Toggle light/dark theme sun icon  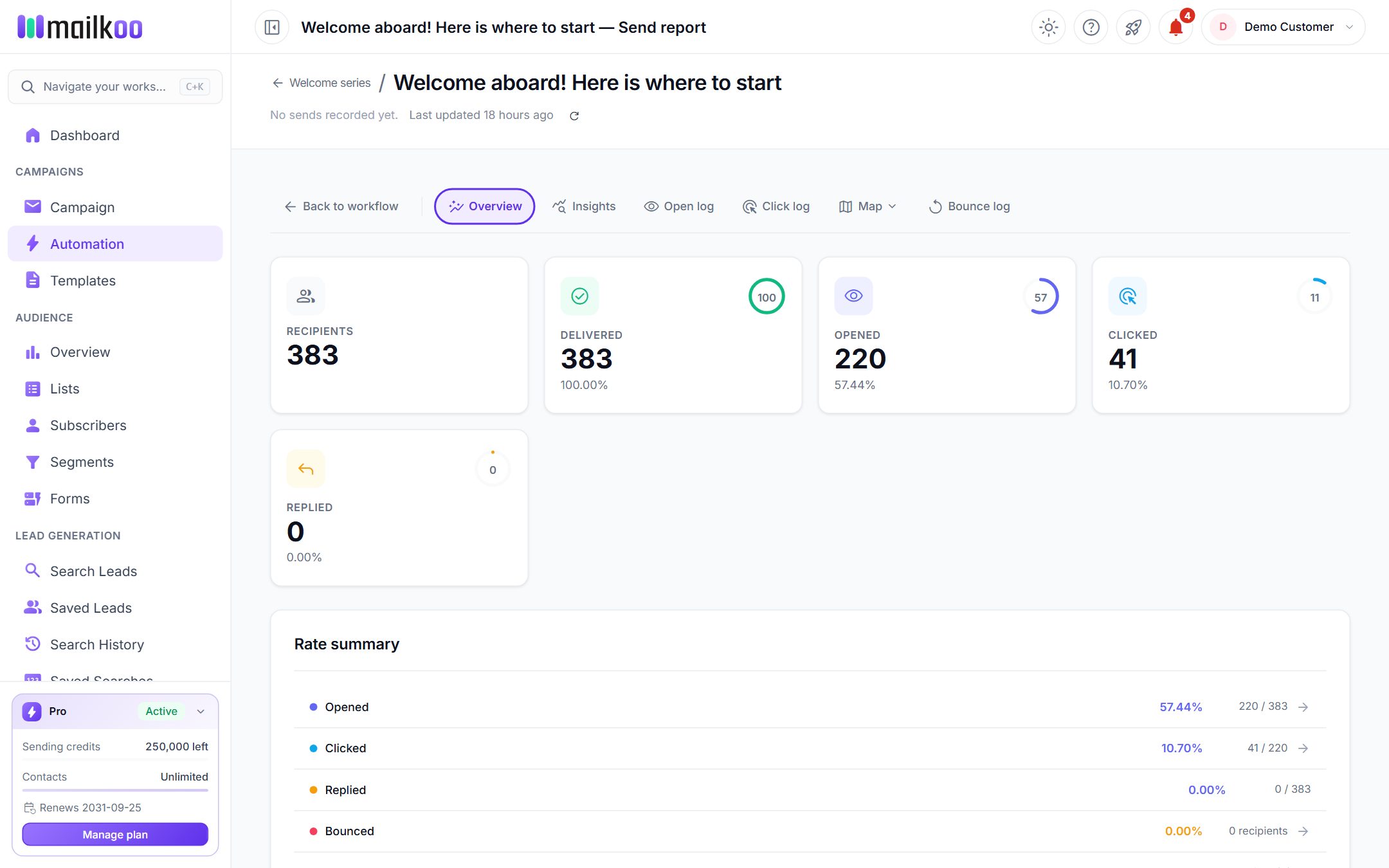pyautogui.click(x=1048, y=27)
